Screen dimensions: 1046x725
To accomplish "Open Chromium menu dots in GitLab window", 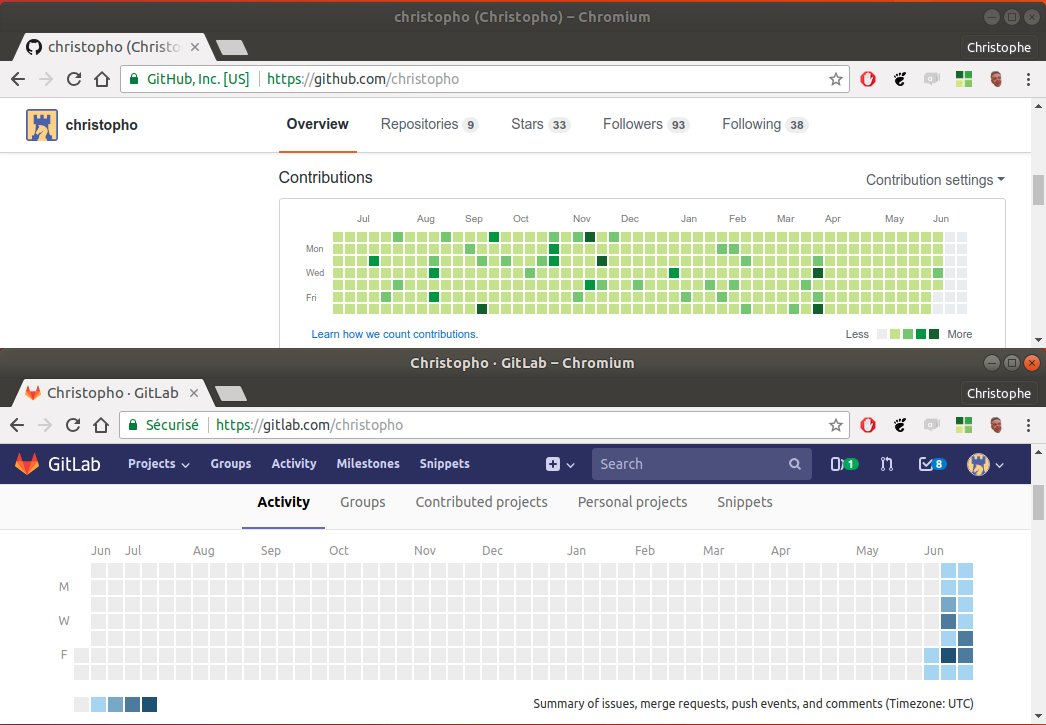I will click(1028, 426).
